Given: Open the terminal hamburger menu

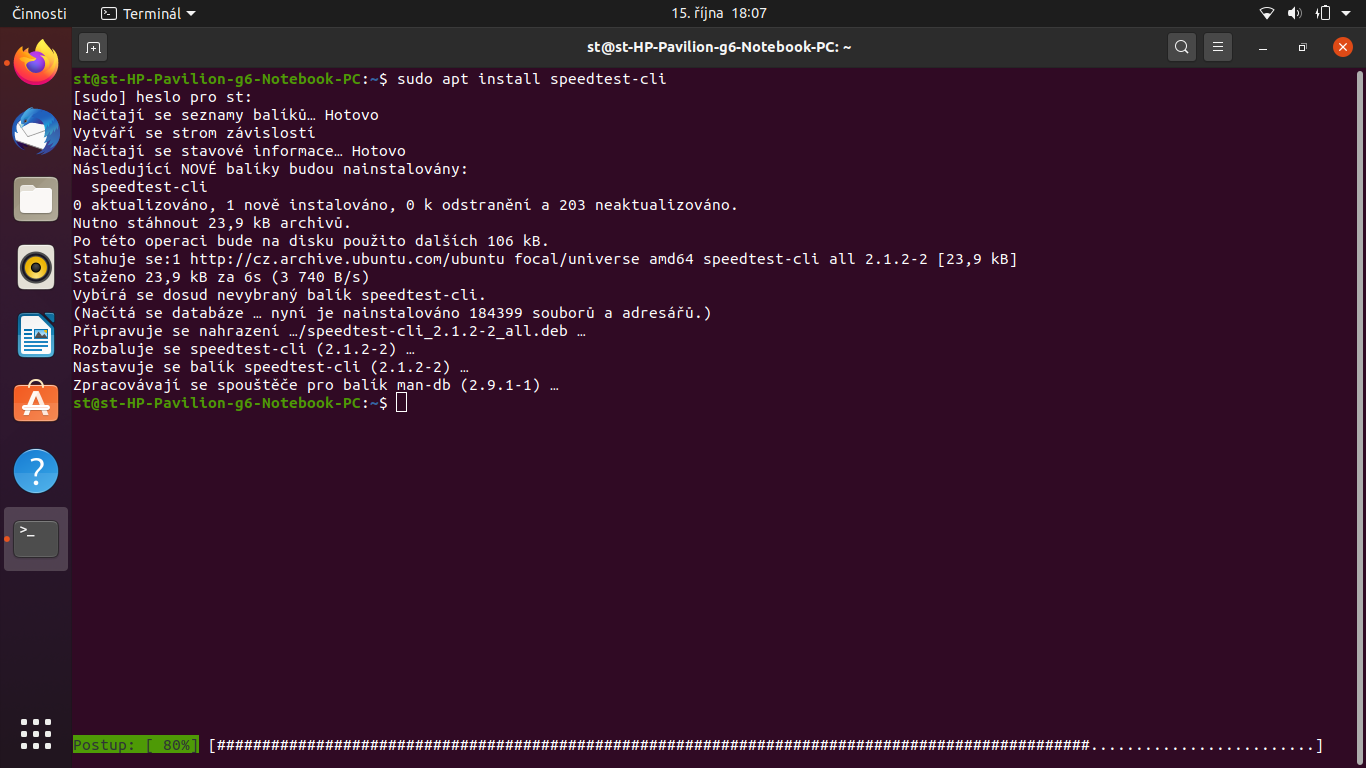Looking at the screenshot, I should pyautogui.click(x=1217, y=47).
